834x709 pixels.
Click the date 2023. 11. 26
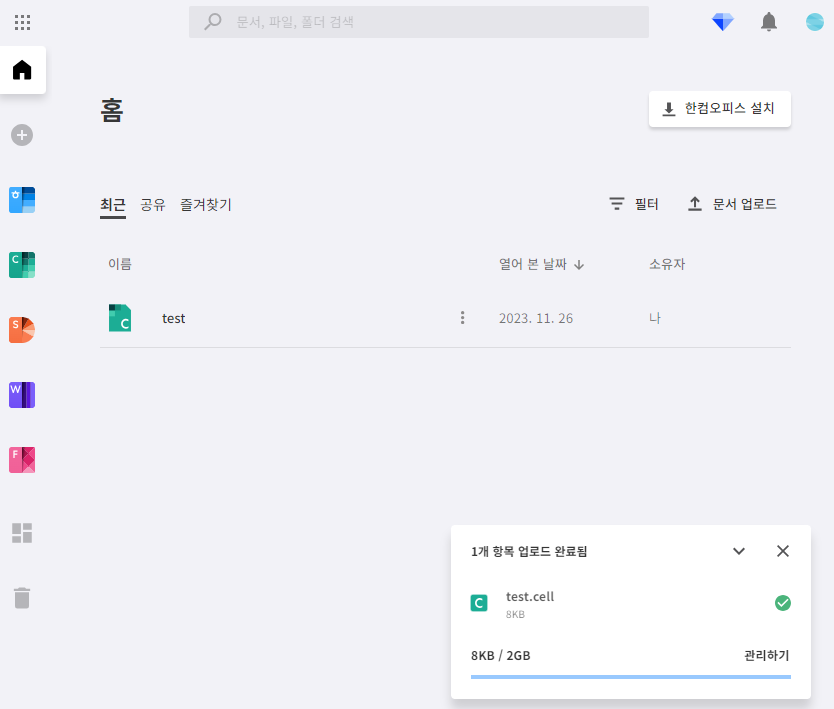click(x=536, y=318)
